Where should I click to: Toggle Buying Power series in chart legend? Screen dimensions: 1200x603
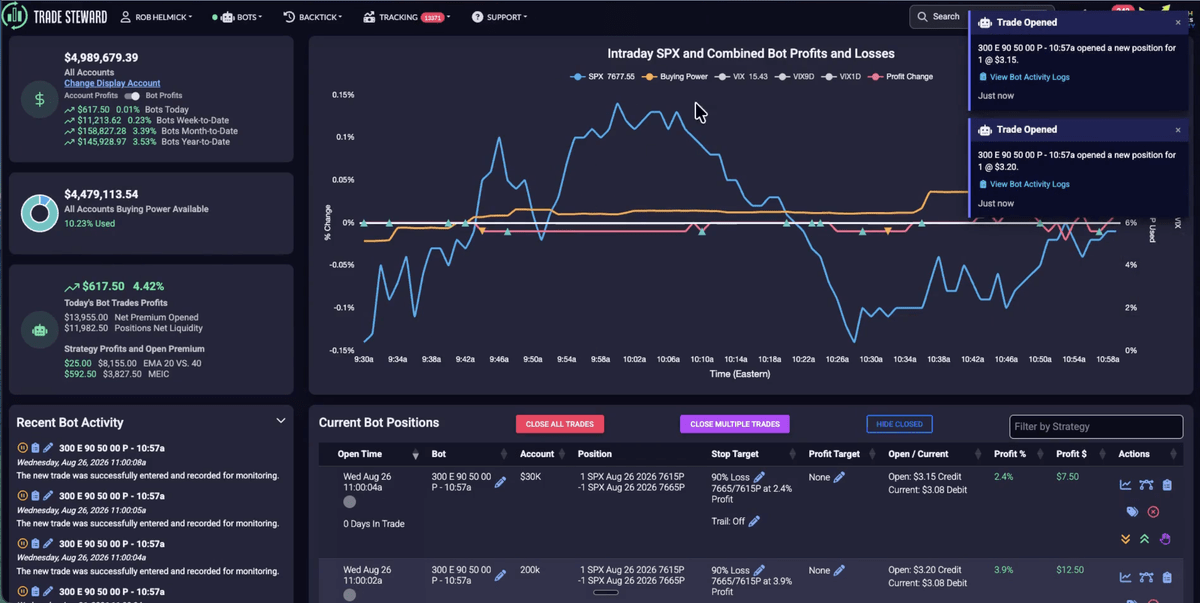(675, 76)
